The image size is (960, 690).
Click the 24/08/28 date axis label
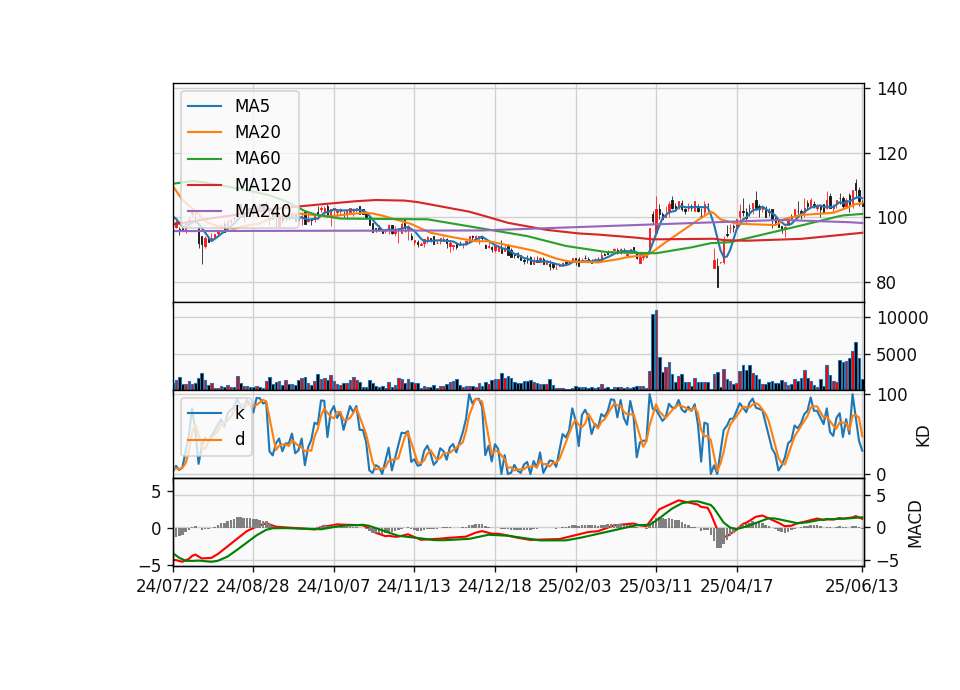[253, 586]
